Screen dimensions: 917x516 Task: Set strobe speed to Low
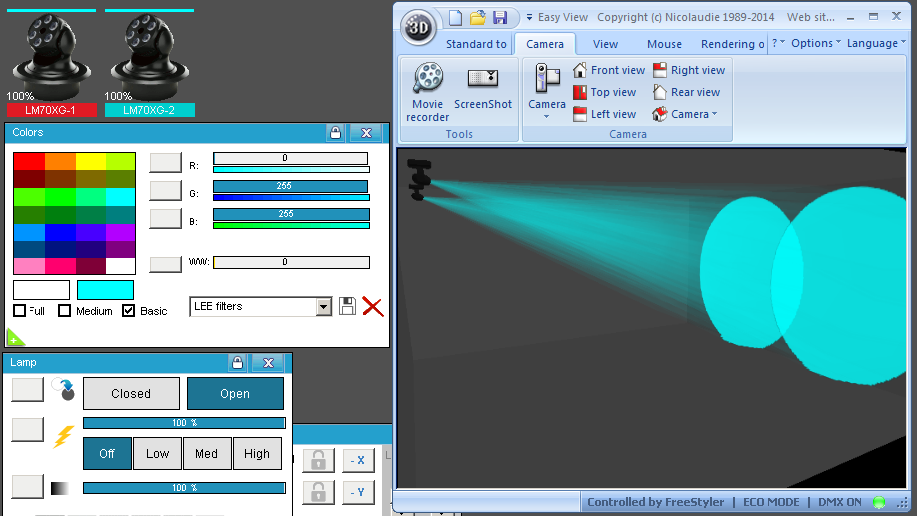click(x=157, y=453)
